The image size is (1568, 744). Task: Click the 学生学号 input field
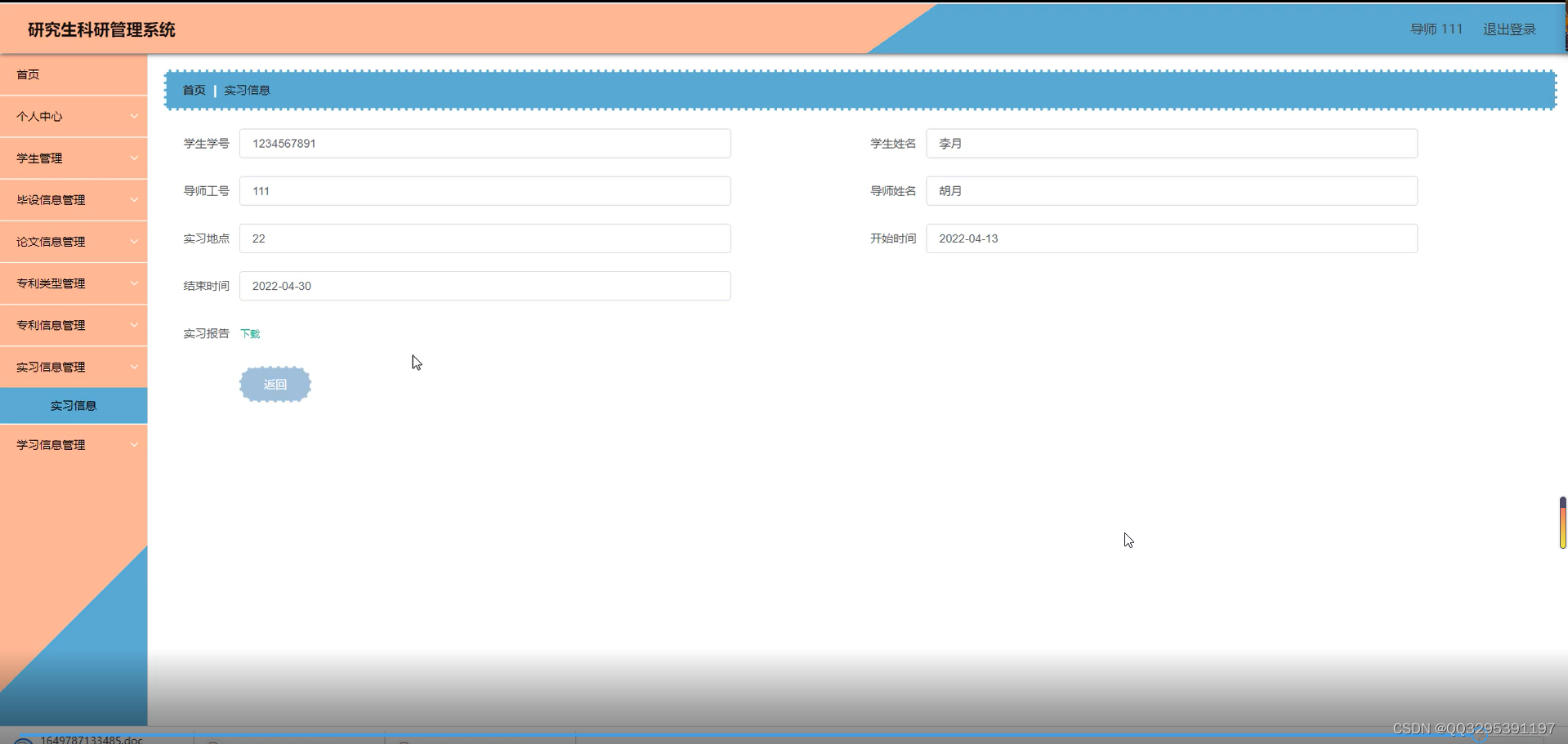[485, 144]
